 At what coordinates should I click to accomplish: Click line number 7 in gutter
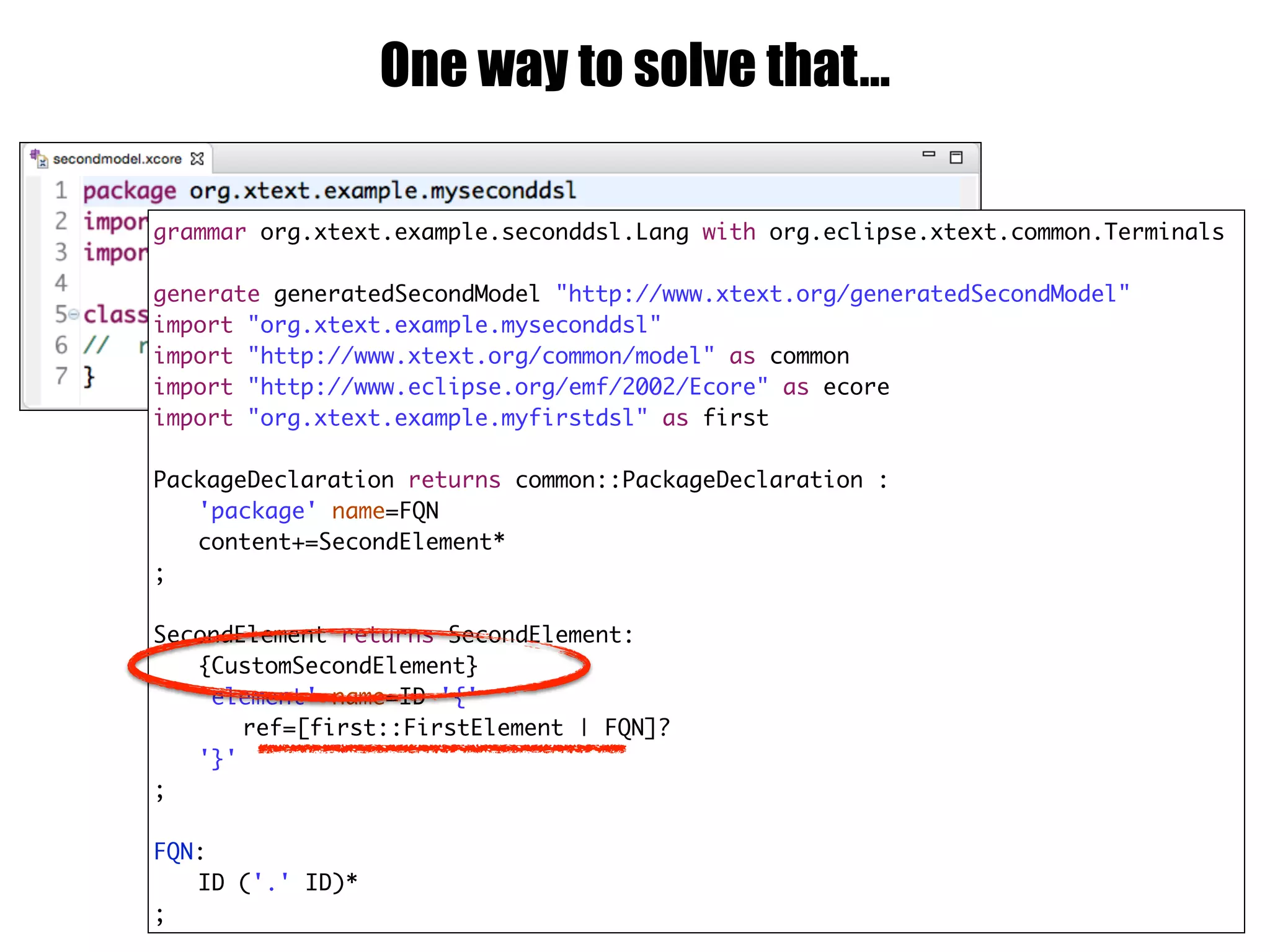[x=61, y=376]
